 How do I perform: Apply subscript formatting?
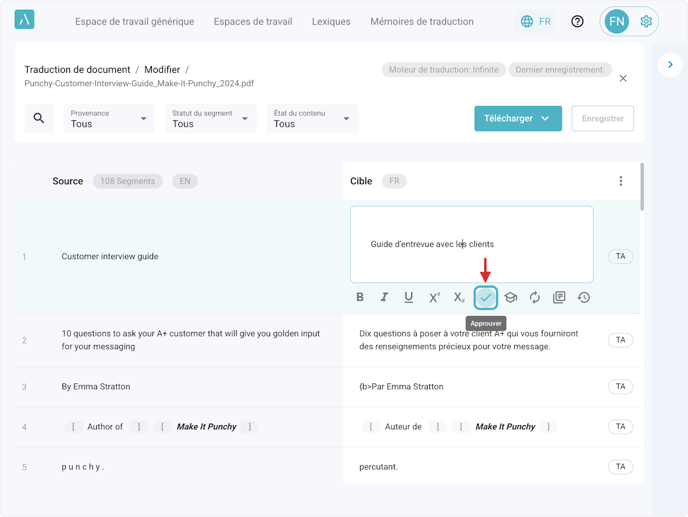tap(459, 297)
